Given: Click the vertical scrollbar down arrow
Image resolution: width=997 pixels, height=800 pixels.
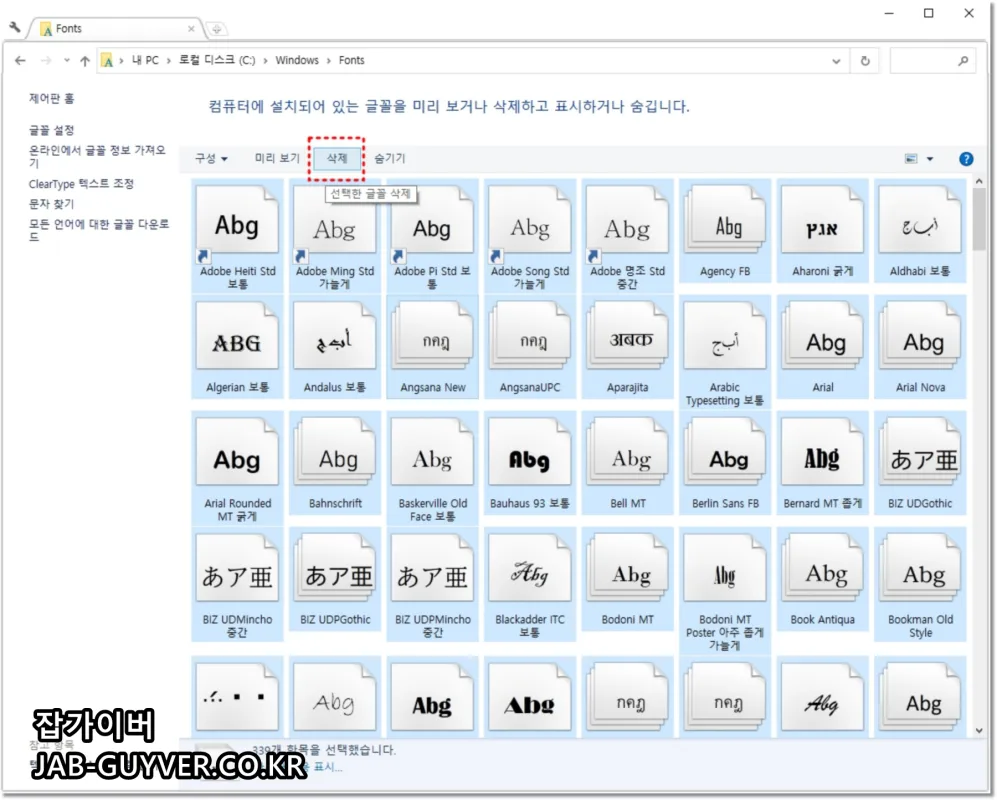Looking at the screenshot, I should 980,731.
